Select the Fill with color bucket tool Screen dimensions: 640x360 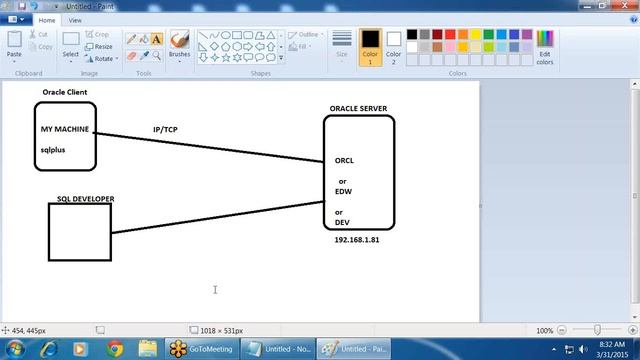point(144,39)
